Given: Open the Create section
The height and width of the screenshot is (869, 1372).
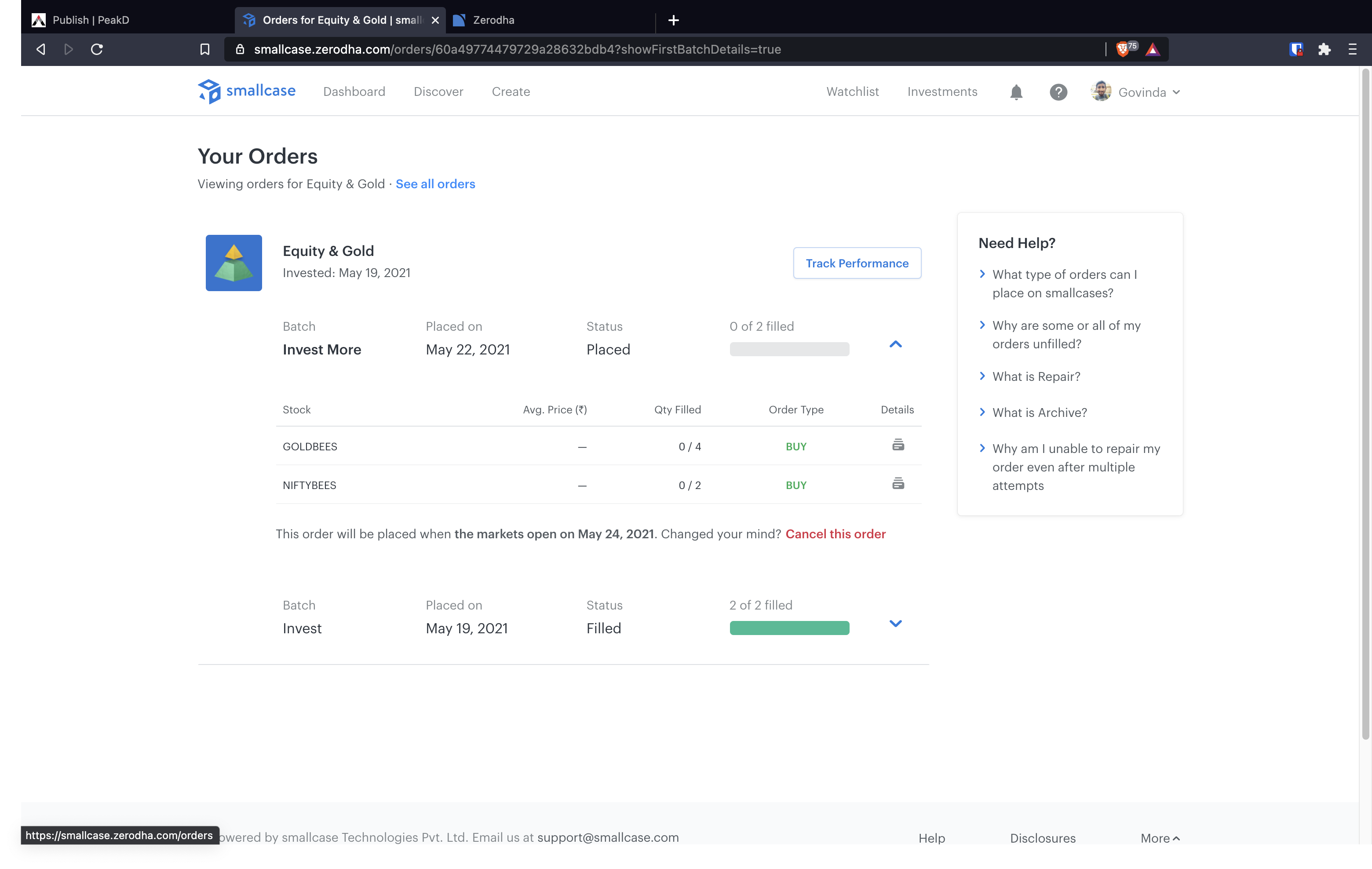Looking at the screenshot, I should click(511, 92).
